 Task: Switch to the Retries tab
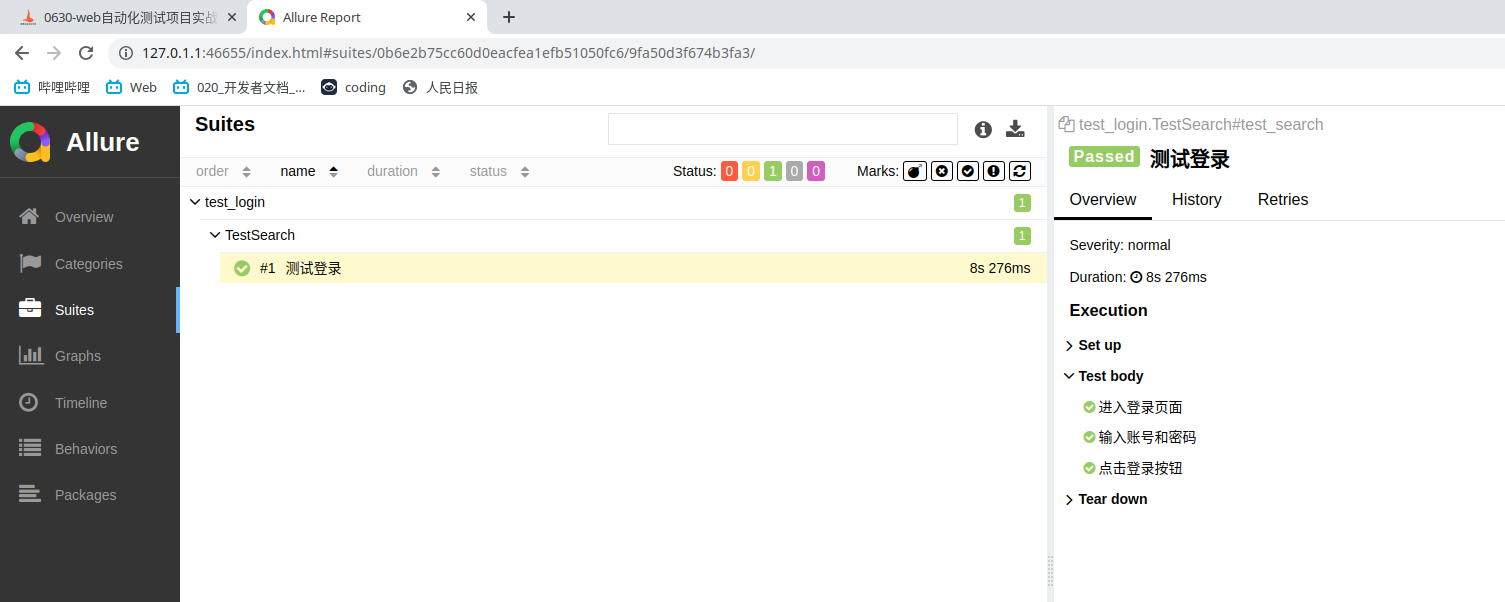1283,199
